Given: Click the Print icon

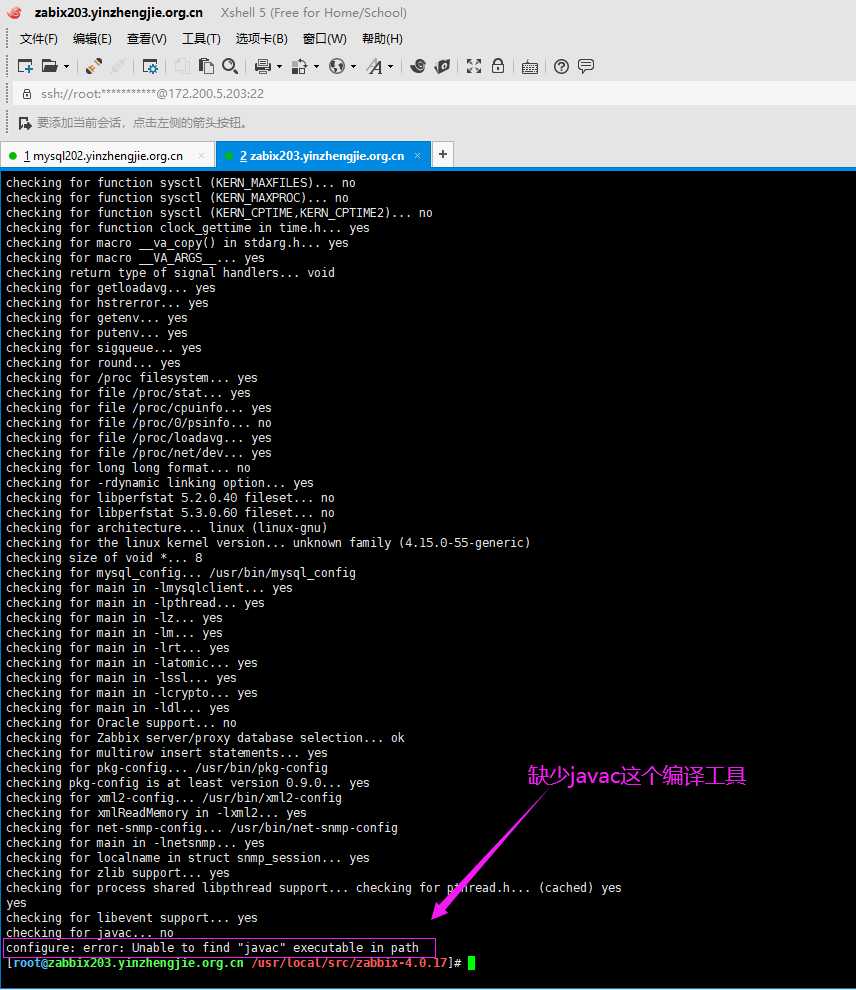Looking at the screenshot, I should [263, 66].
